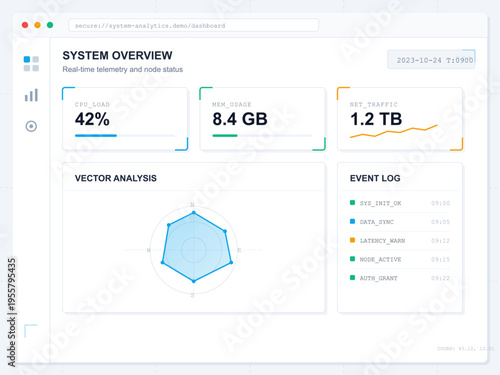This screenshot has width=500, height=375.
Task: Click the CPU_LOAD 42% value
Action: point(92,119)
